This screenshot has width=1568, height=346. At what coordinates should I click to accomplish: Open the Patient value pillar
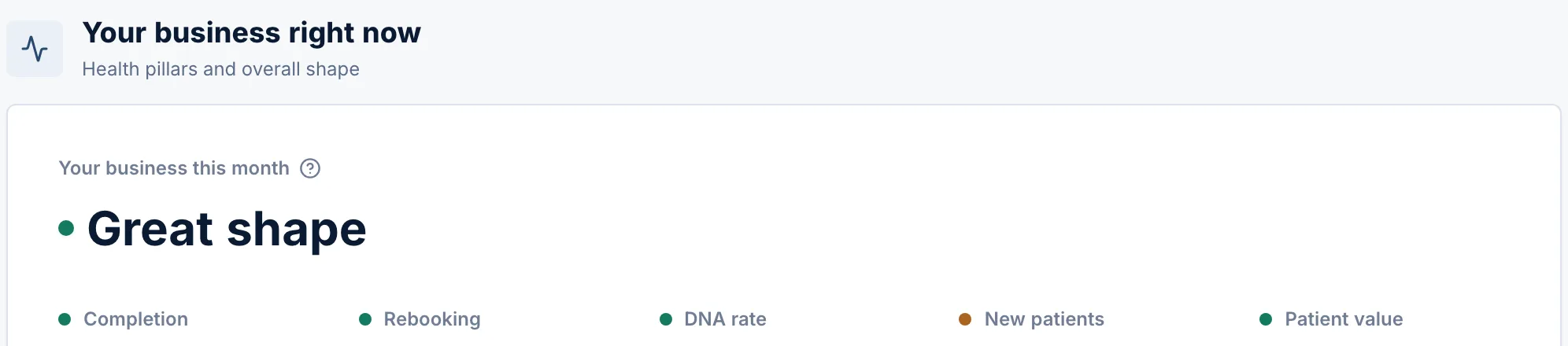1344,319
